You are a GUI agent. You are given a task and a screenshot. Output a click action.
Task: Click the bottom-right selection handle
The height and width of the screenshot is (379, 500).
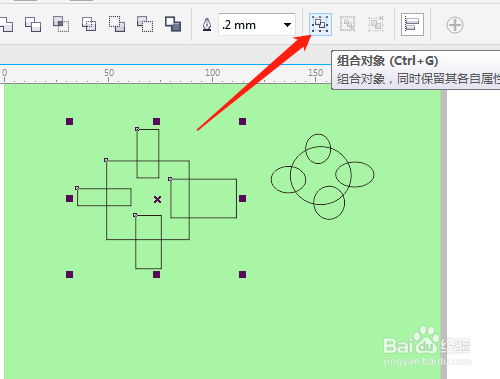pyautogui.click(x=242, y=274)
